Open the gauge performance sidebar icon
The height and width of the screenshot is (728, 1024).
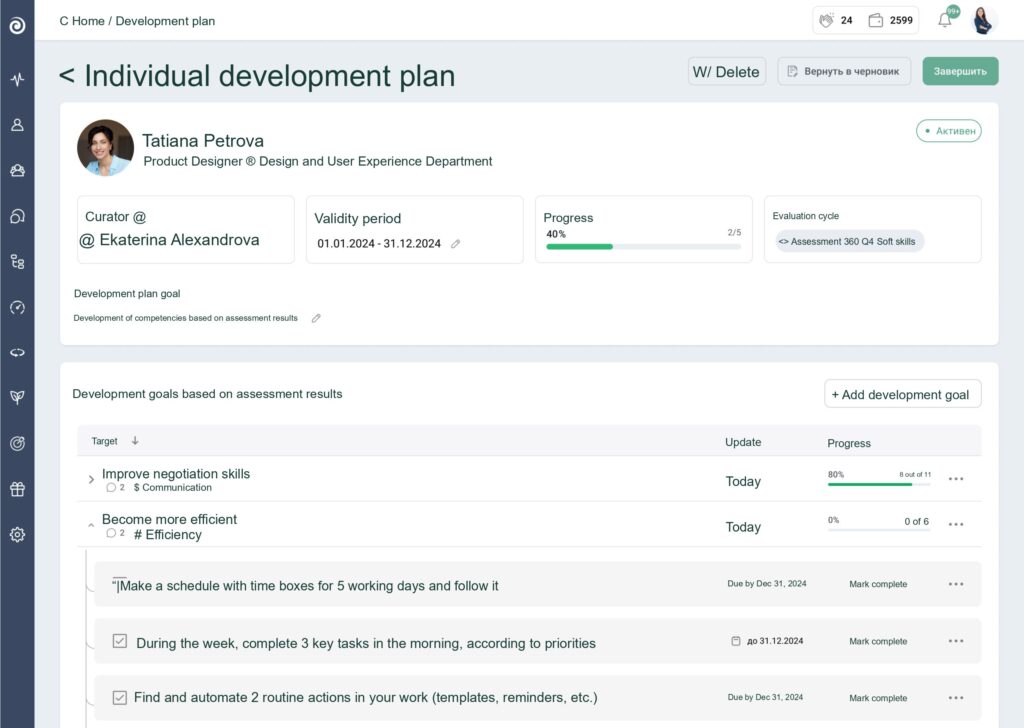17,308
